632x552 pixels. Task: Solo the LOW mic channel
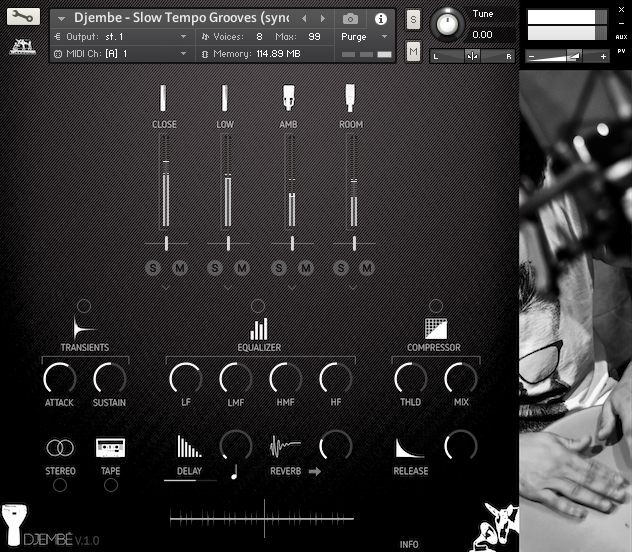215,268
